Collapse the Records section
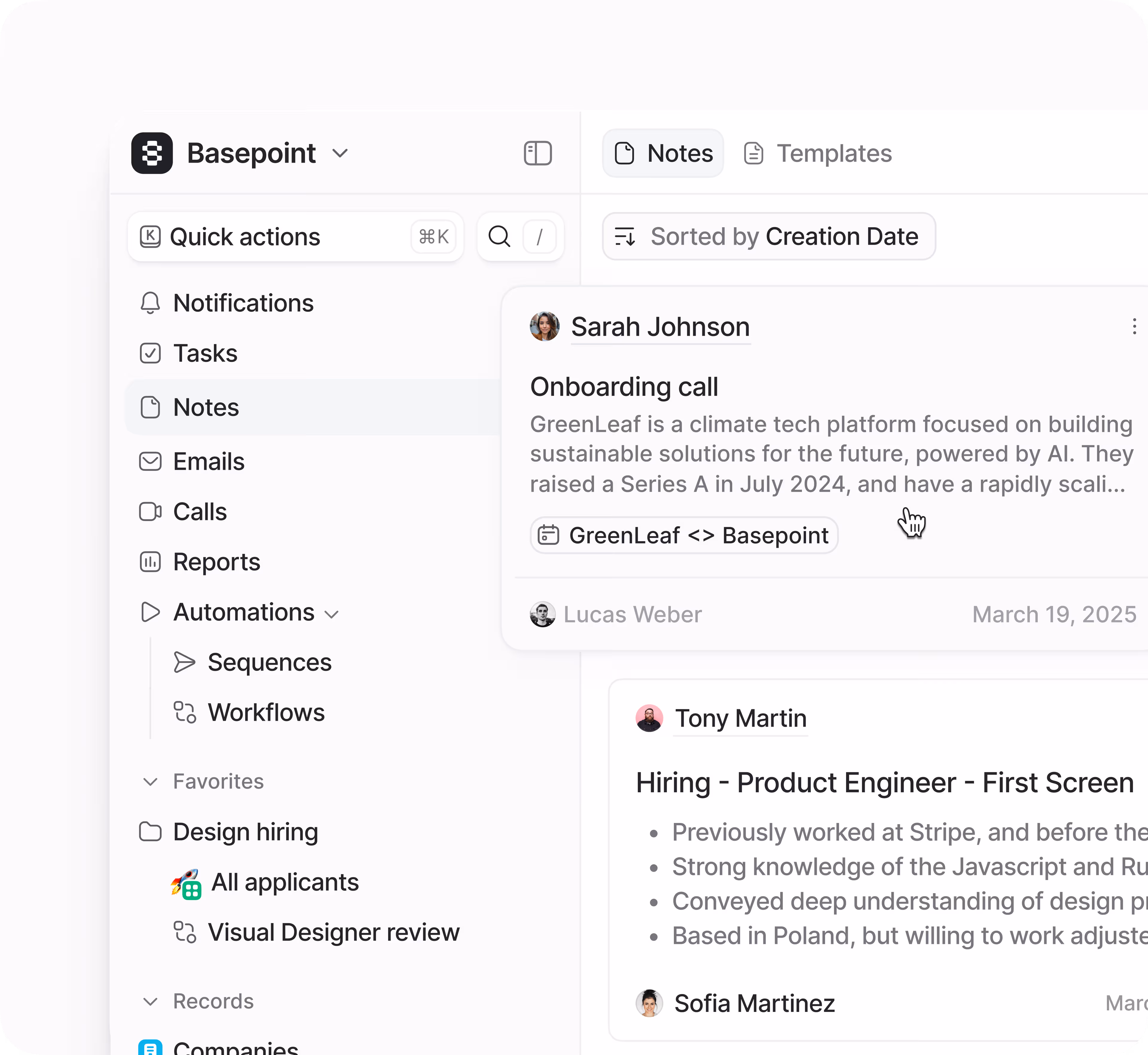Image resolution: width=1148 pixels, height=1055 pixels. point(150,1001)
